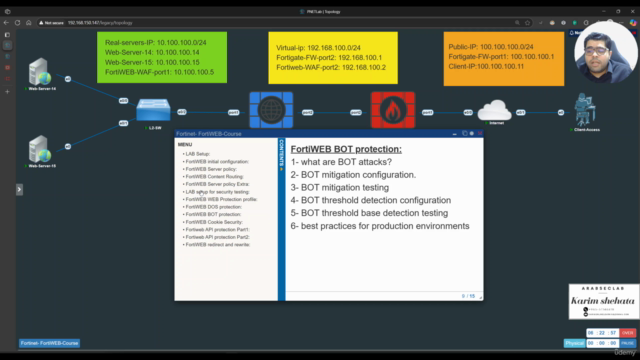
Task: Reload the PNETLab topology page
Action: click(x=17, y=23)
